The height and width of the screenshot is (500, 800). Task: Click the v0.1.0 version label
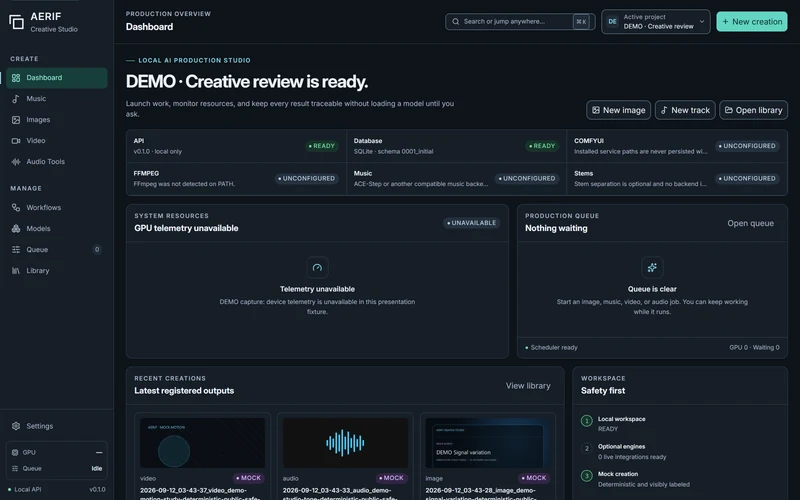[97, 489]
